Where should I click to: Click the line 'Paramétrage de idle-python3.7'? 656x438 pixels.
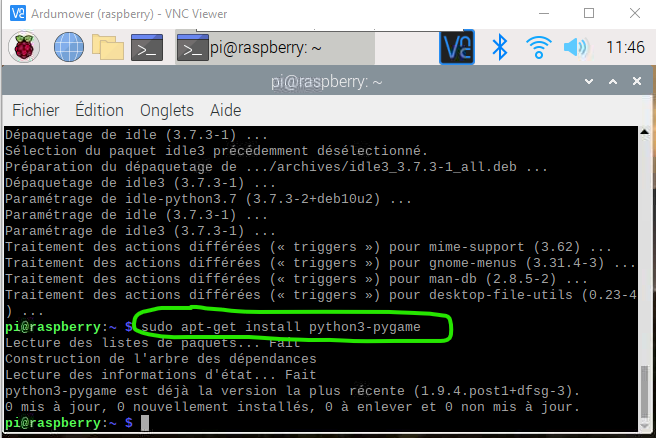[208, 199]
